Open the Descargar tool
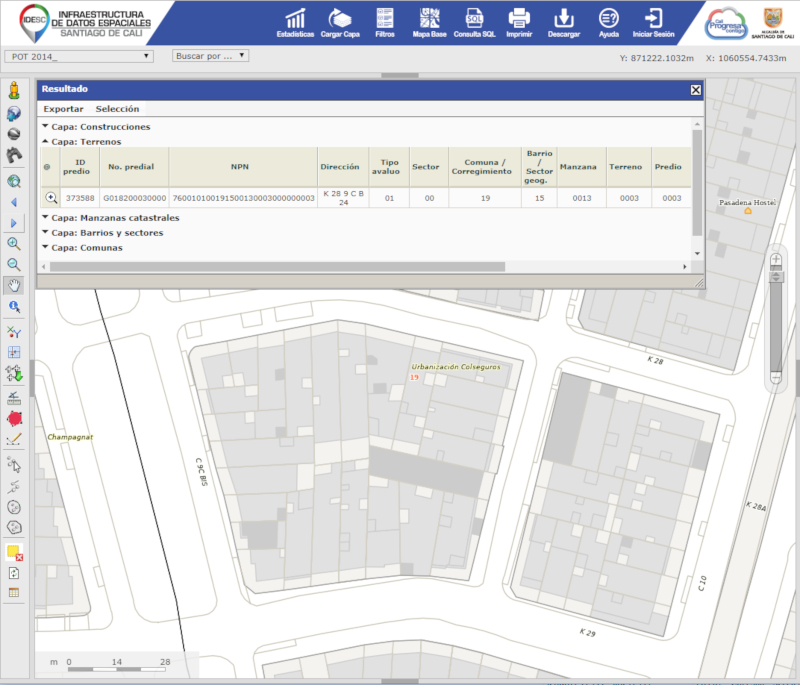 tap(564, 22)
